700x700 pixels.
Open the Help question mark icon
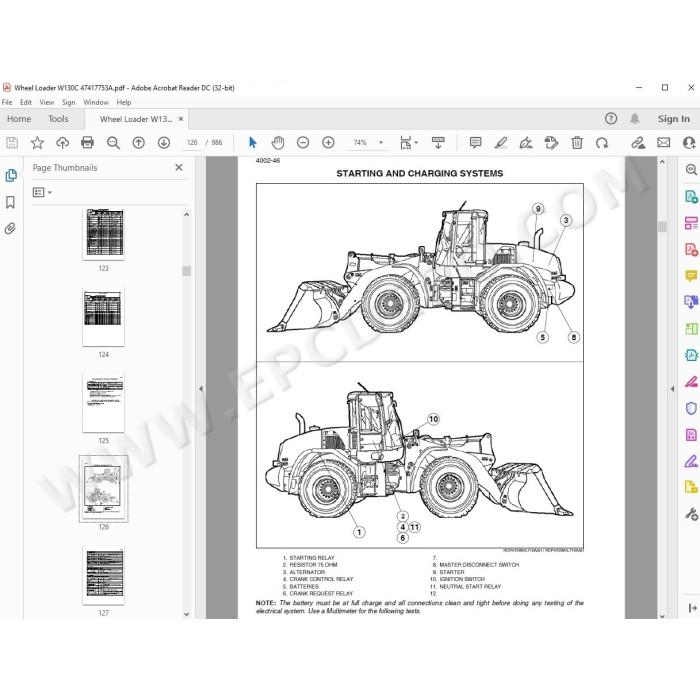(x=611, y=119)
